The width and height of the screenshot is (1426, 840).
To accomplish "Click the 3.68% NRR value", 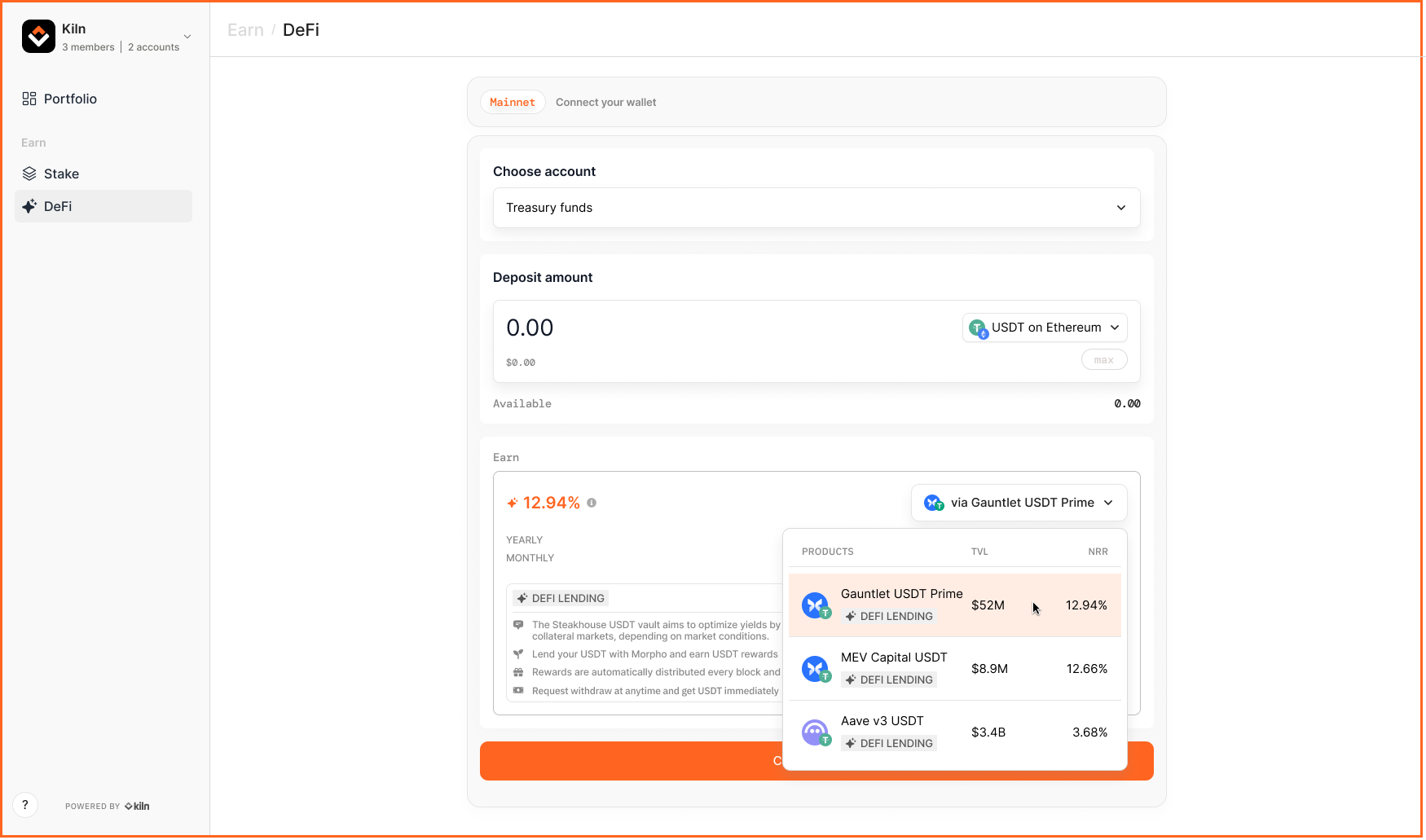I will [1090, 732].
